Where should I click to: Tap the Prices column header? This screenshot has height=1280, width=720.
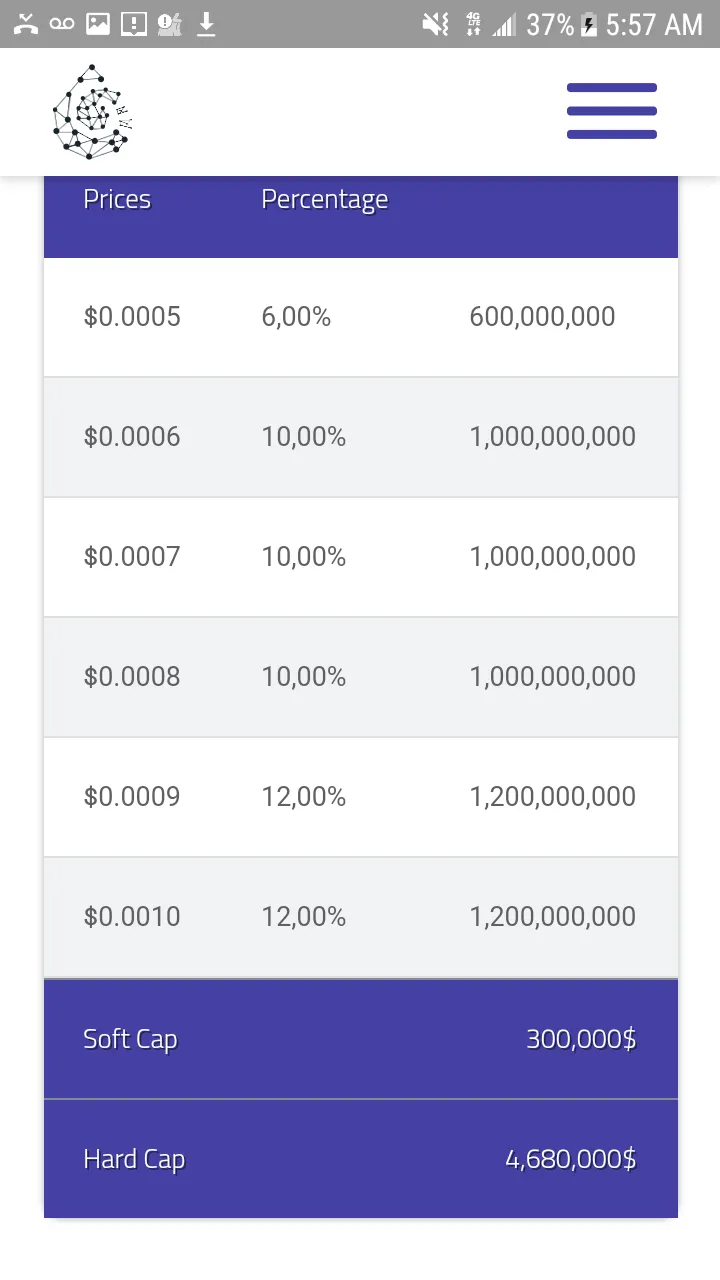(117, 199)
